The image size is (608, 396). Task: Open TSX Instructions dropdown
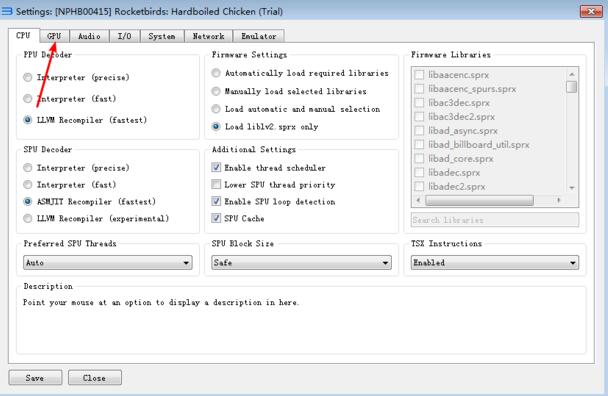[x=495, y=263]
